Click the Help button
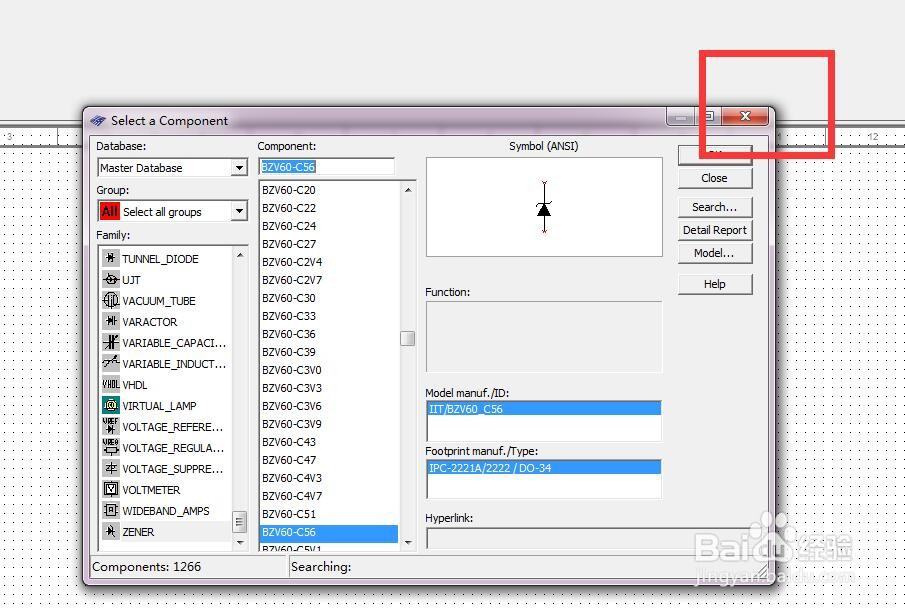 pyautogui.click(x=715, y=284)
